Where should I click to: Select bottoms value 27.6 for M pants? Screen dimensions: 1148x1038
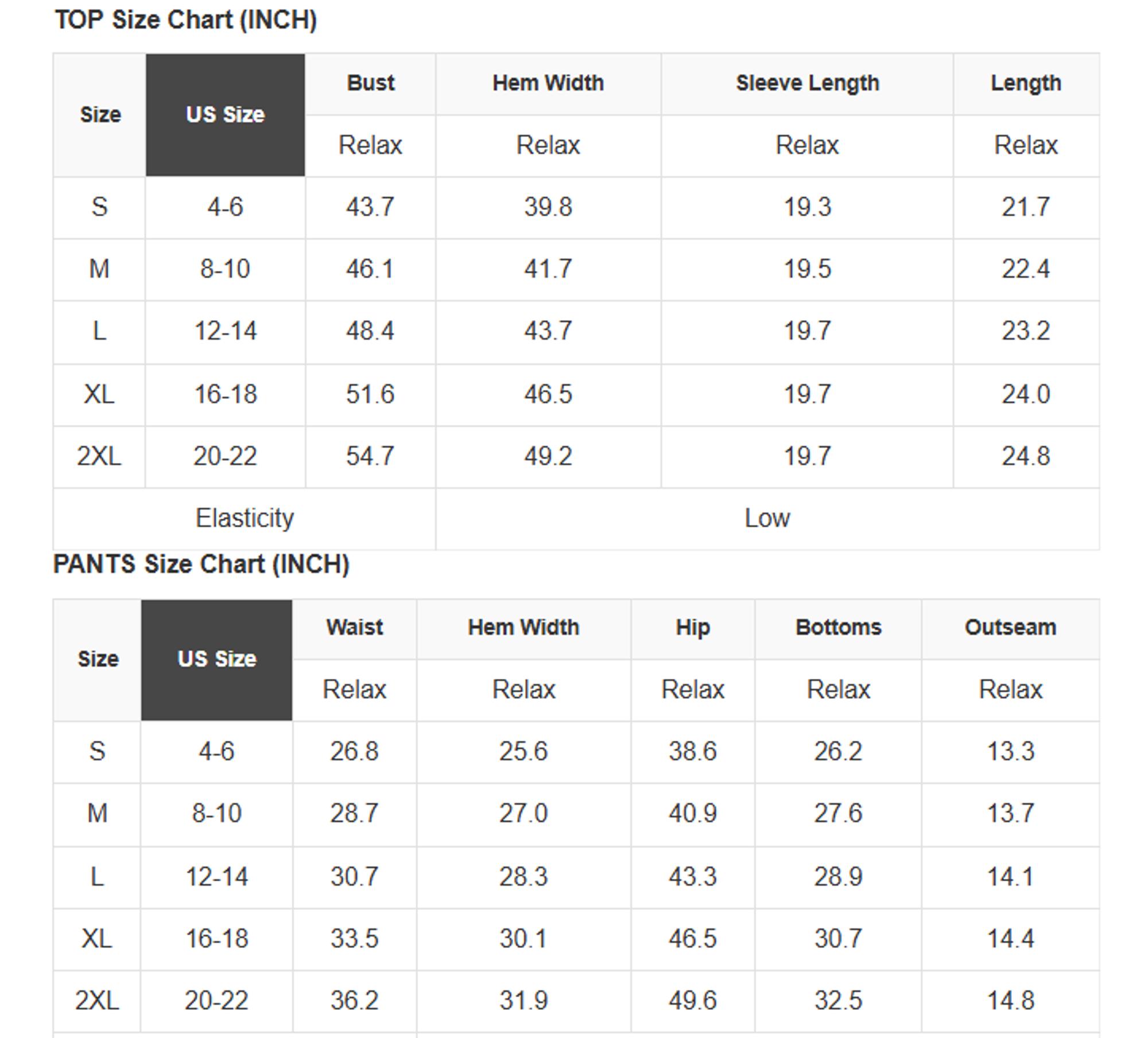(838, 813)
